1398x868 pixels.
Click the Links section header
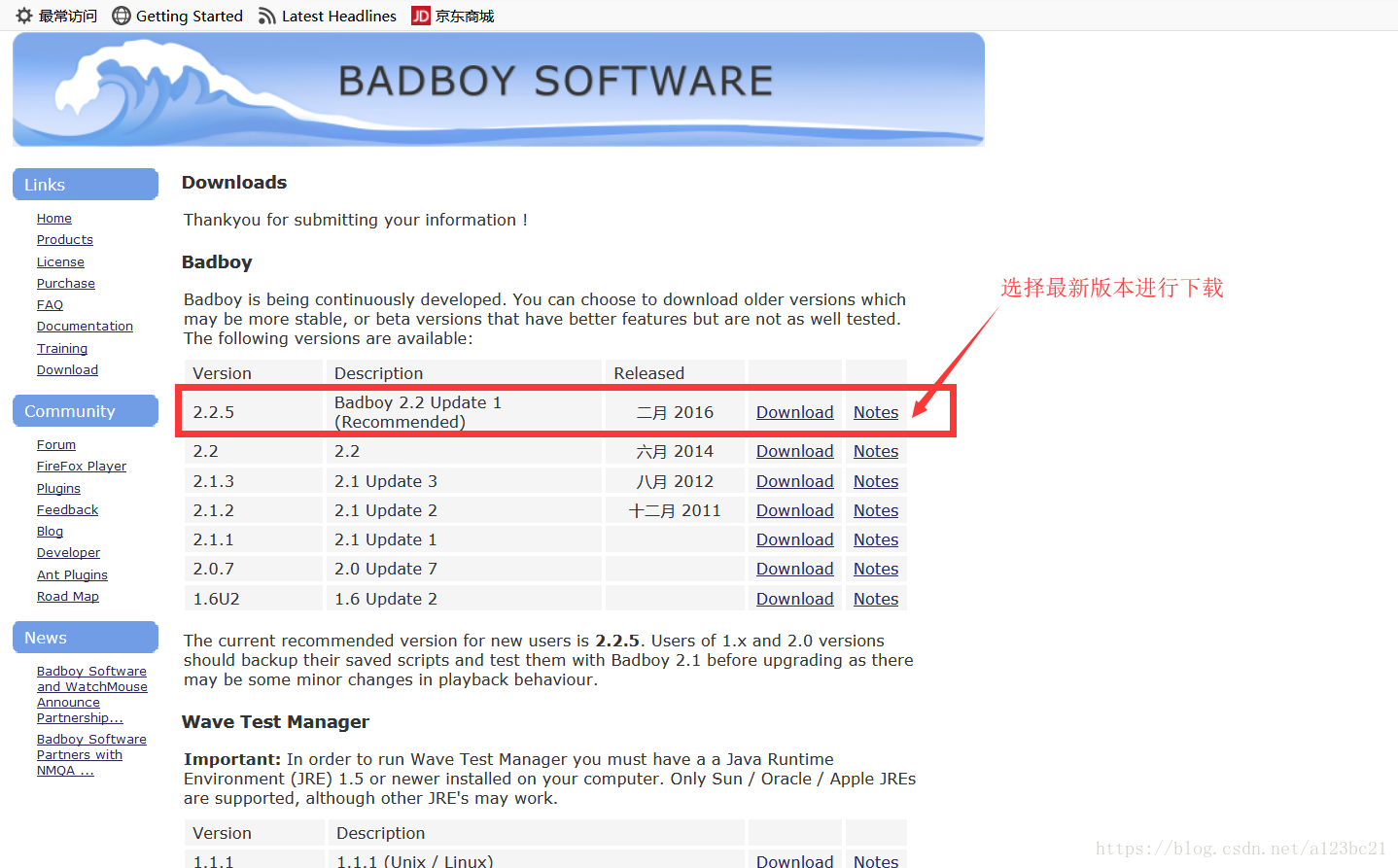(86, 185)
